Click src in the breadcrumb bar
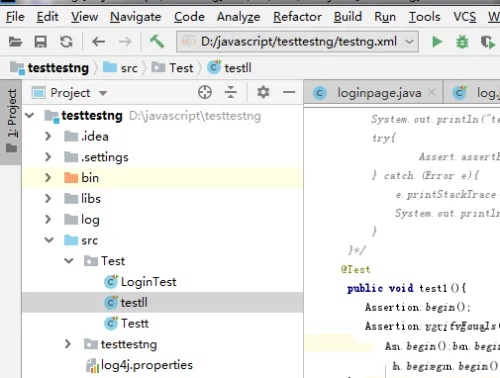 click(120, 68)
